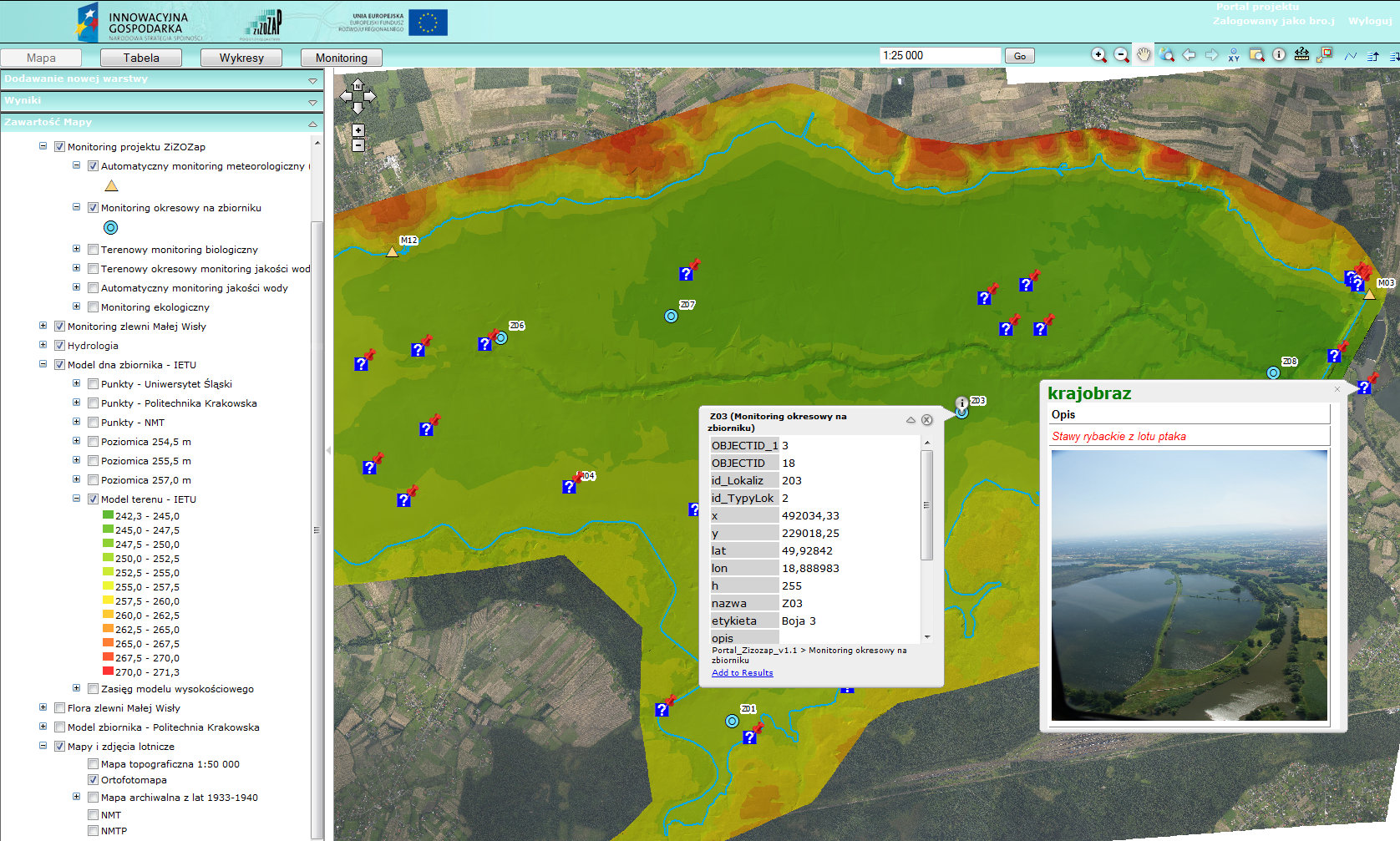Screen dimensions: 1400x841
Task: Turn off the Ortofotomapa layer
Action: (93, 780)
